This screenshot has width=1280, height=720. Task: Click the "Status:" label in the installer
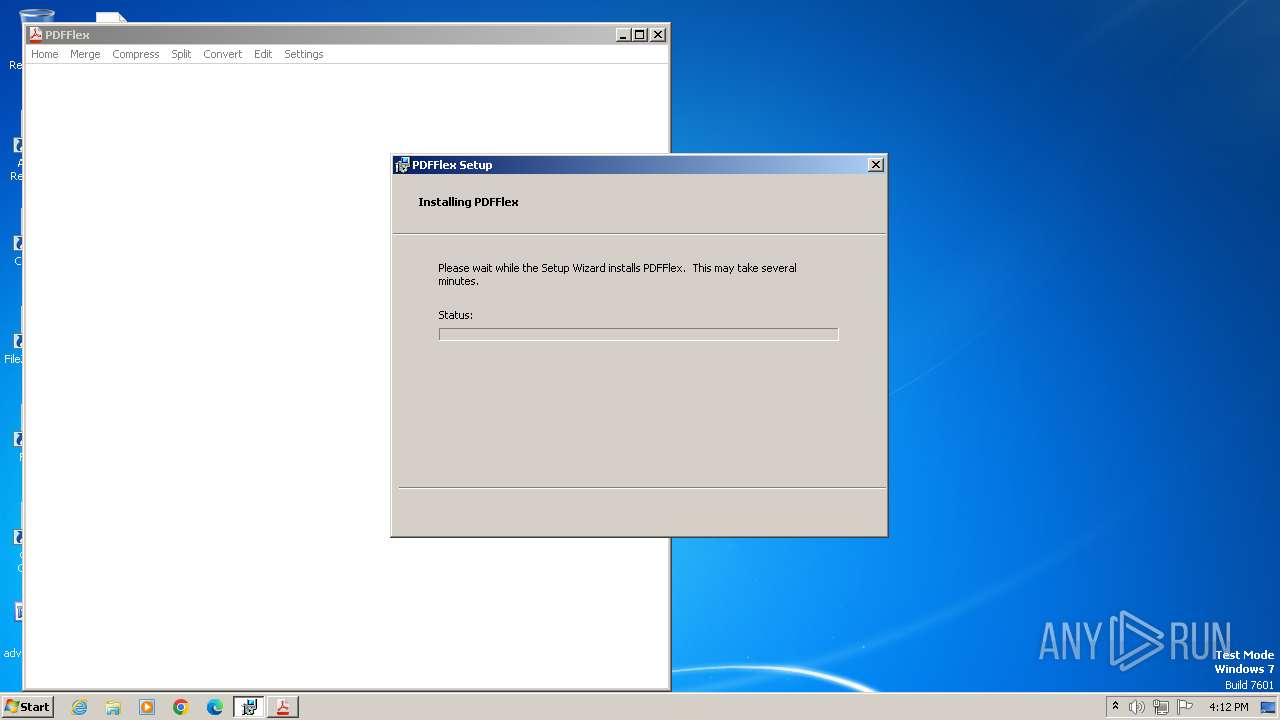point(455,315)
